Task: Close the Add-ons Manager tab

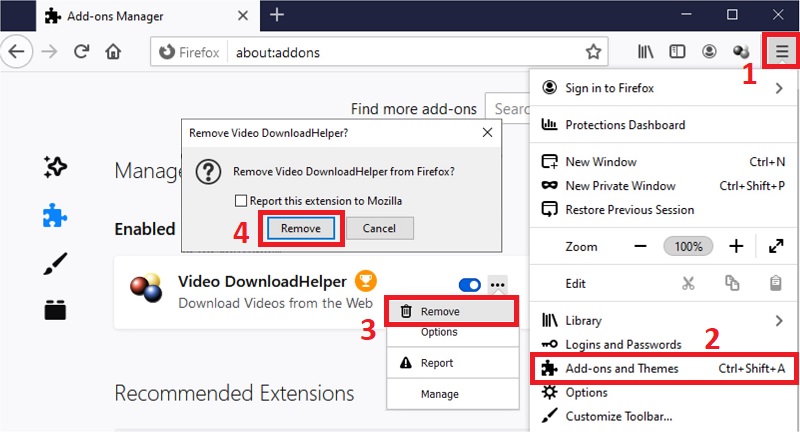Action: pyautogui.click(x=243, y=16)
